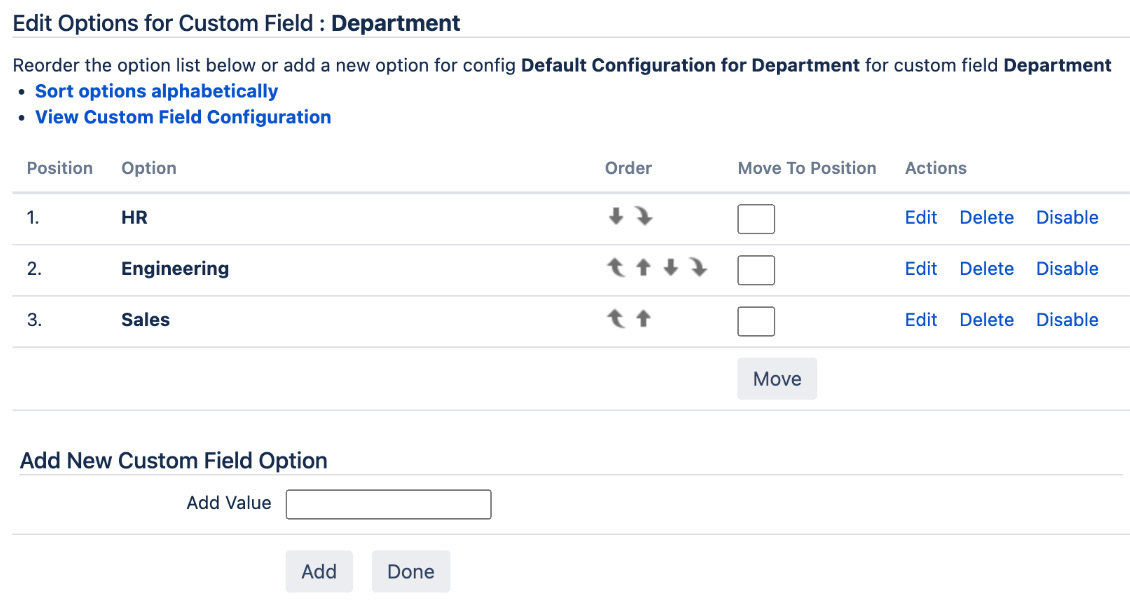Sort options alphabetically
The height and width of the screenshot is (603, 1130).
[156, 91]
